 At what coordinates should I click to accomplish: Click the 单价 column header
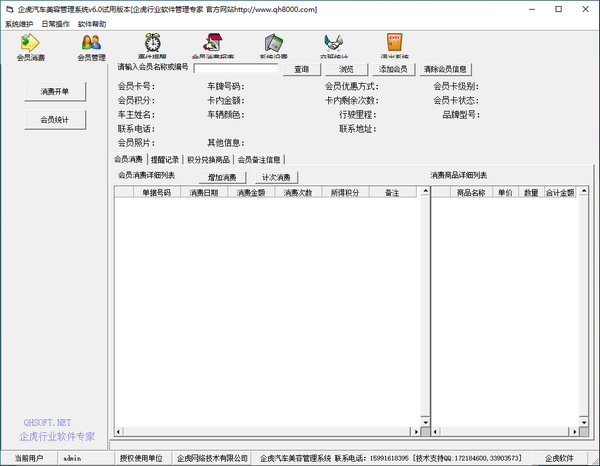505,192
